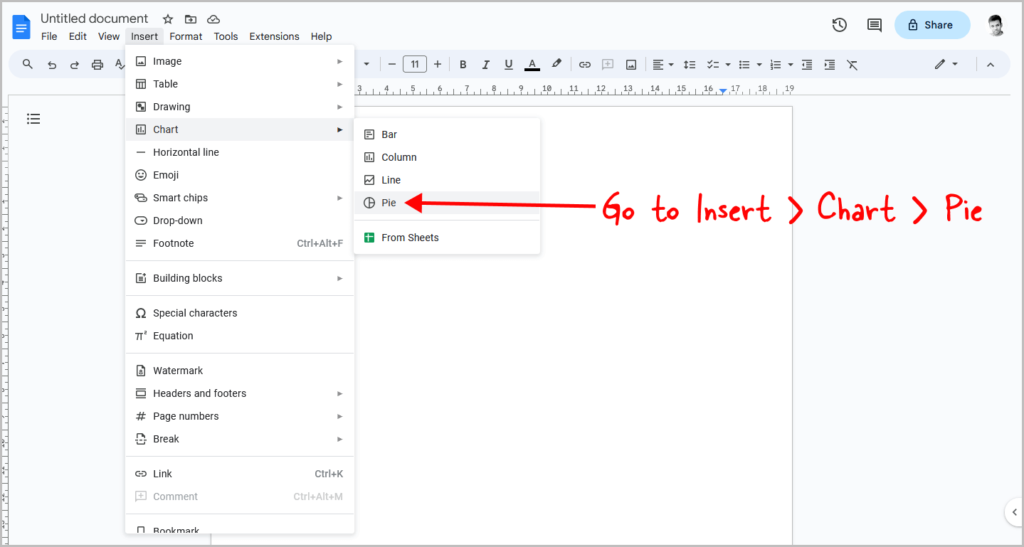Open numbered list options arrow
Screen dimensions: 1024x547
coord(790,65)
